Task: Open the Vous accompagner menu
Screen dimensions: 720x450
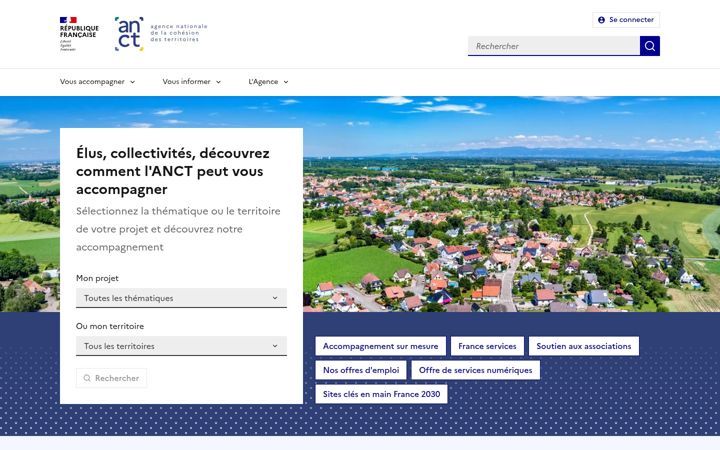Action: pyautogui.click(x=97, y=82)
